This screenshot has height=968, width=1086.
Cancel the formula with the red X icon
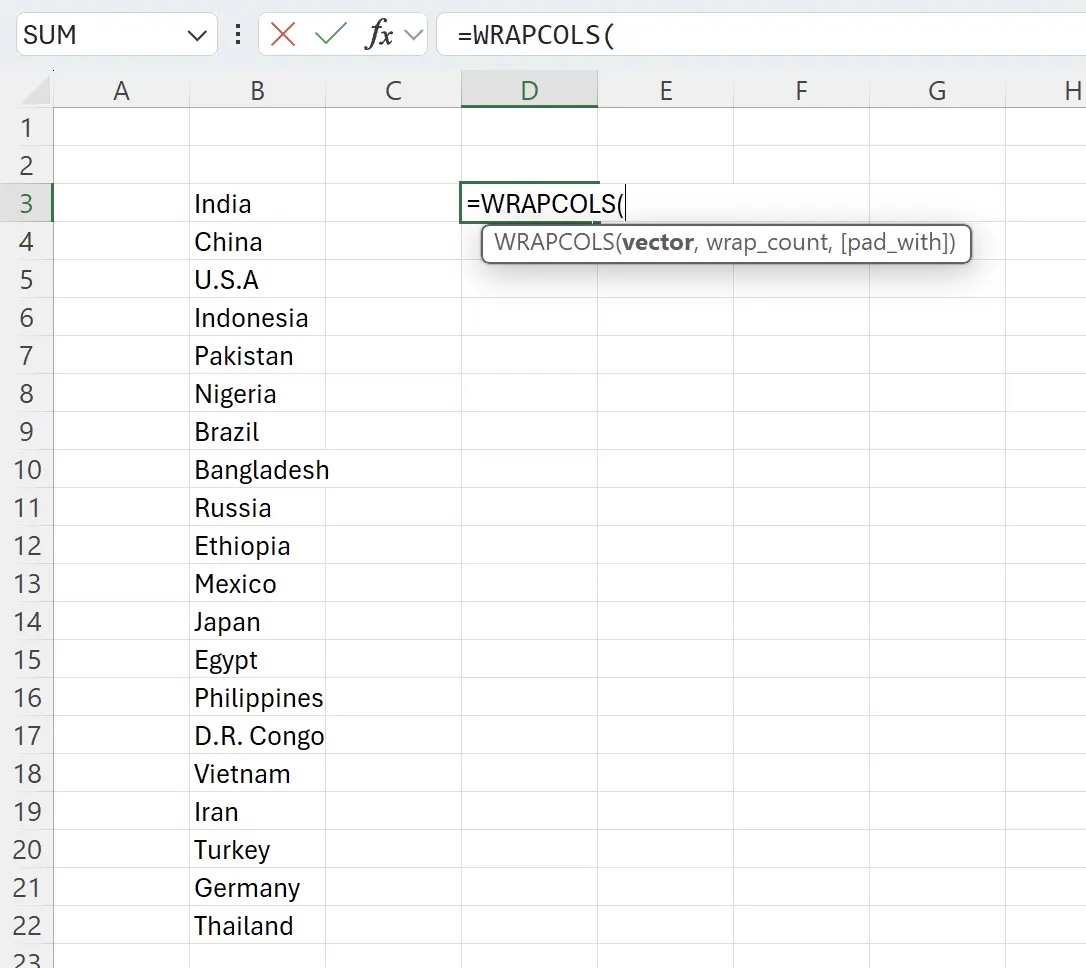pyautogui.click(x=281, y=33)
